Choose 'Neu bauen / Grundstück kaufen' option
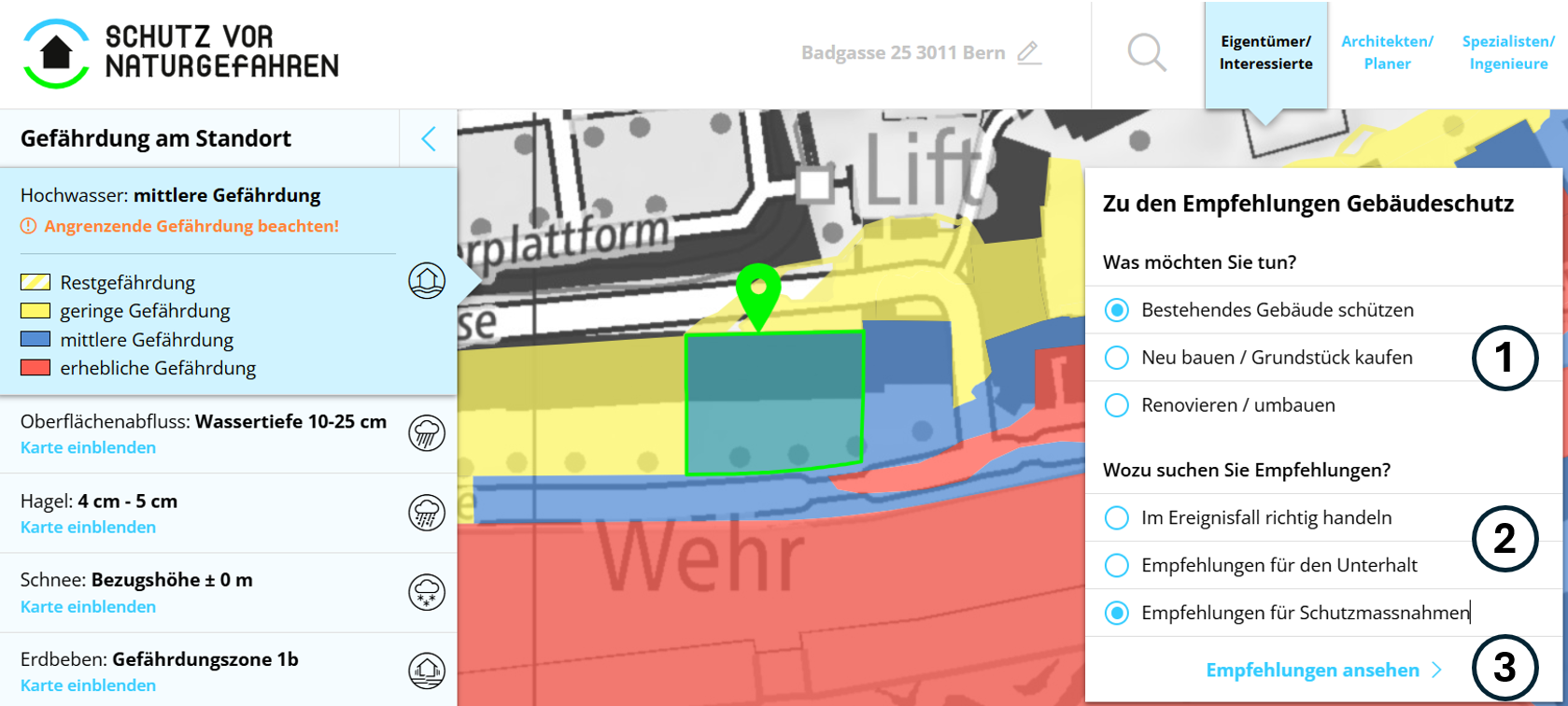 [1117, 358]
